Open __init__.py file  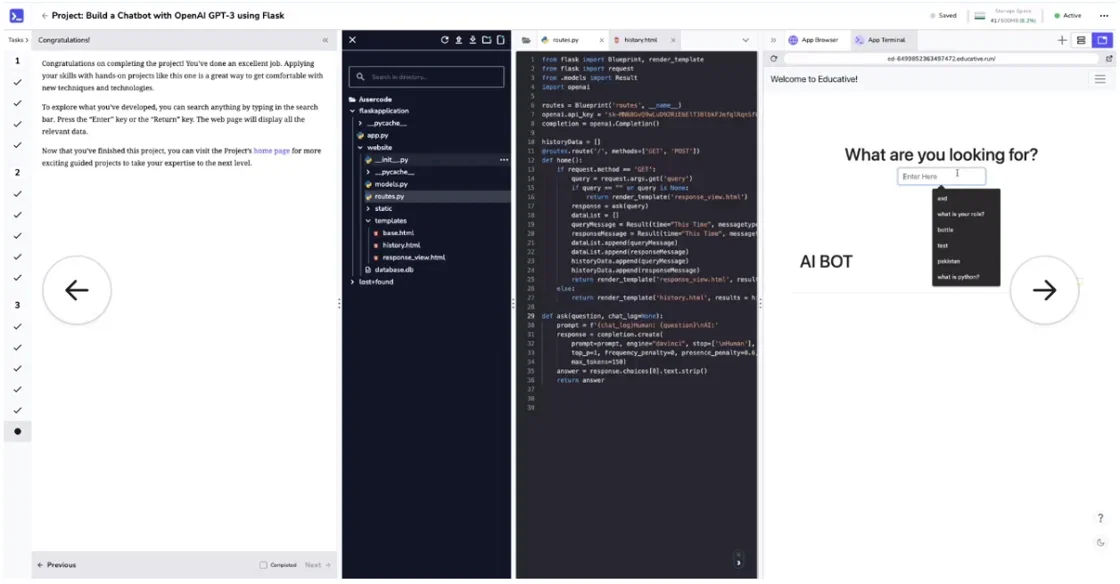point(391,160)
